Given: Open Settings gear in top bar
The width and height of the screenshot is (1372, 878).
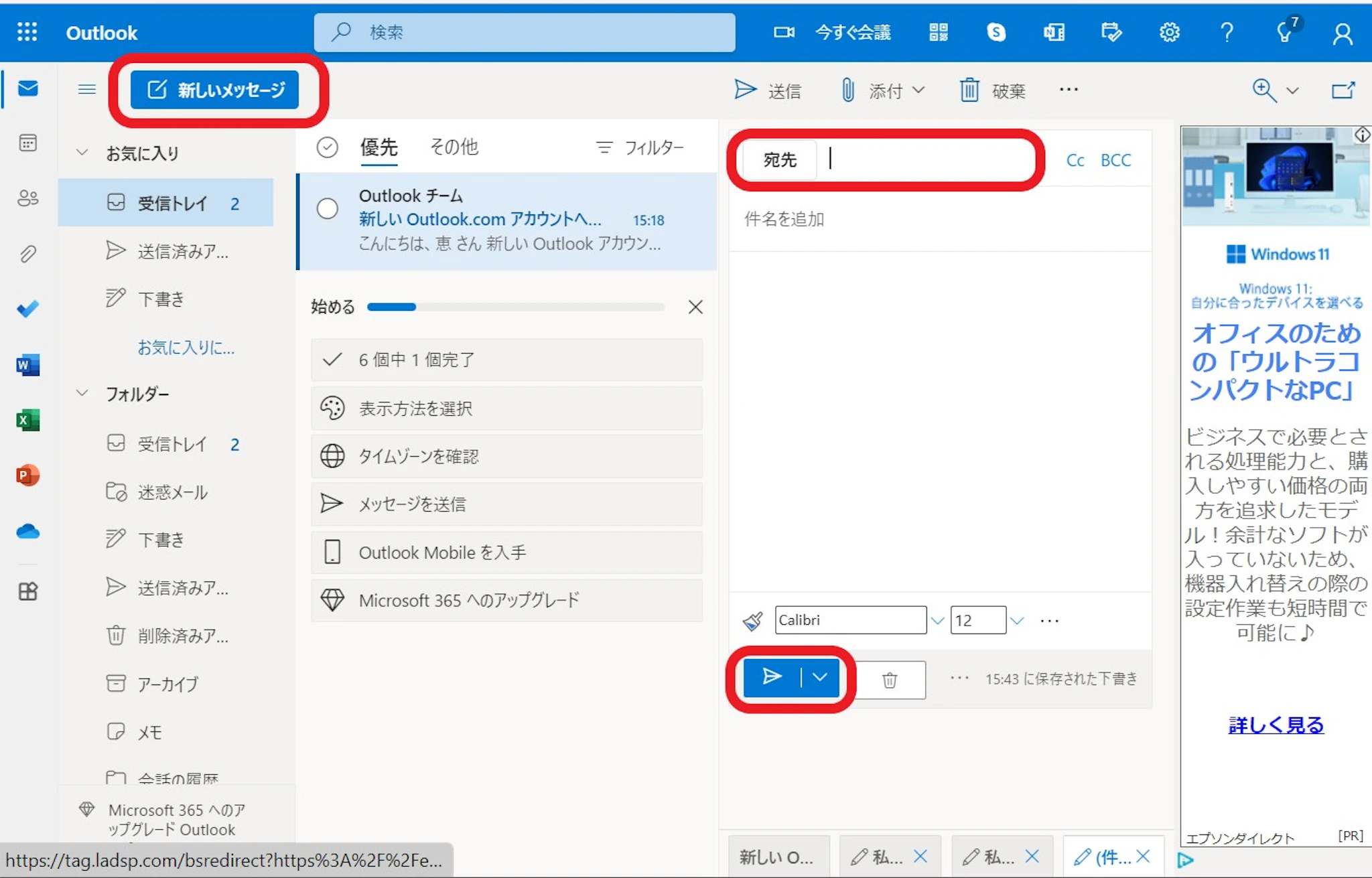Looking at the screenshot, I should coord(1169,32).
